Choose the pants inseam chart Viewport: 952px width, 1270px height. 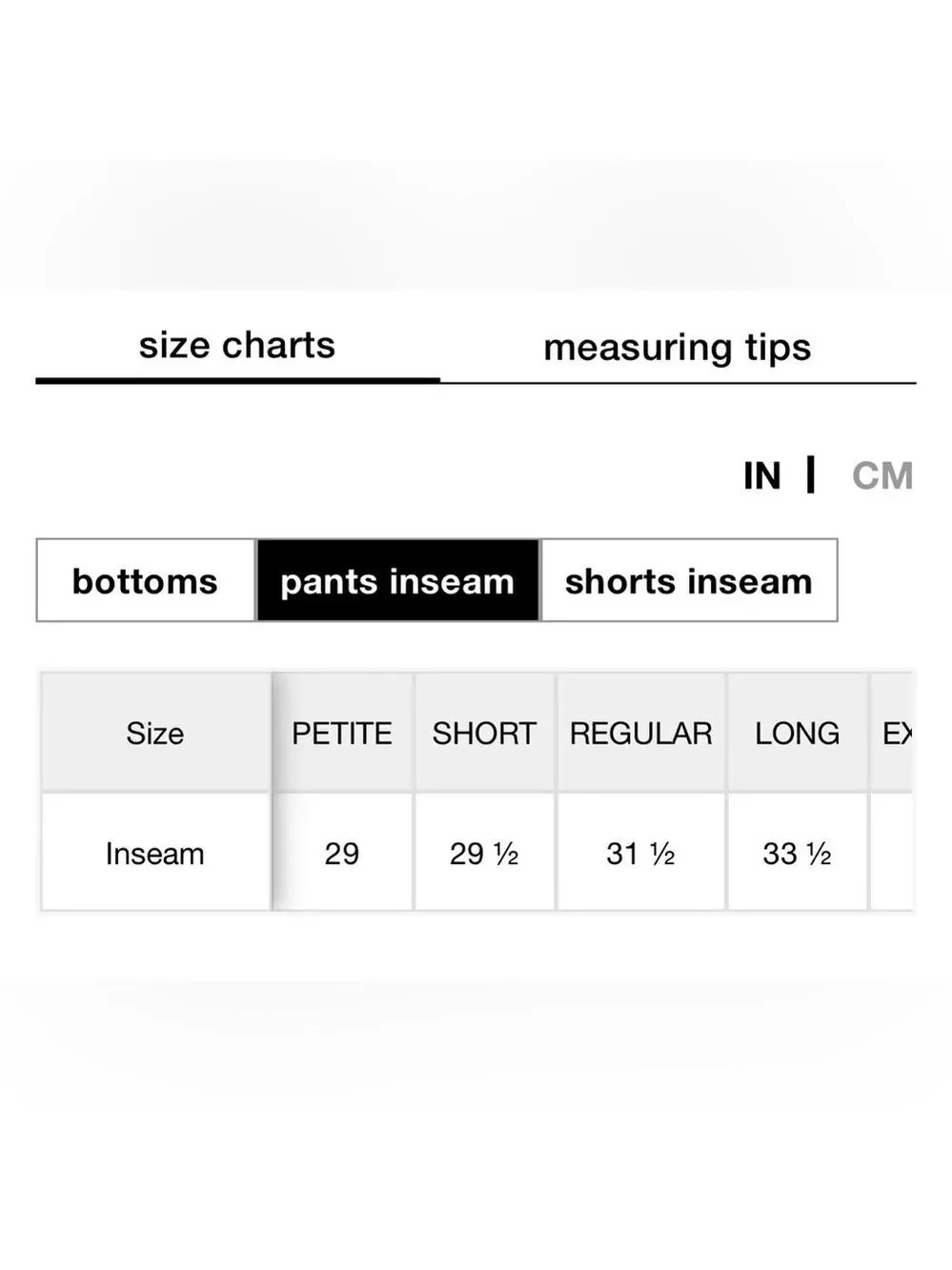tap(397, 581)
